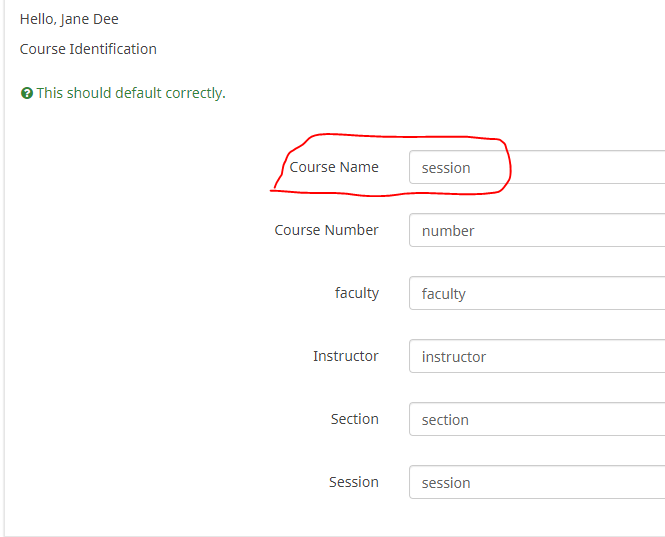This screenshot has height=537, width=665.
Task: Select the faculty text box
Action: click(x=537, y=293)
